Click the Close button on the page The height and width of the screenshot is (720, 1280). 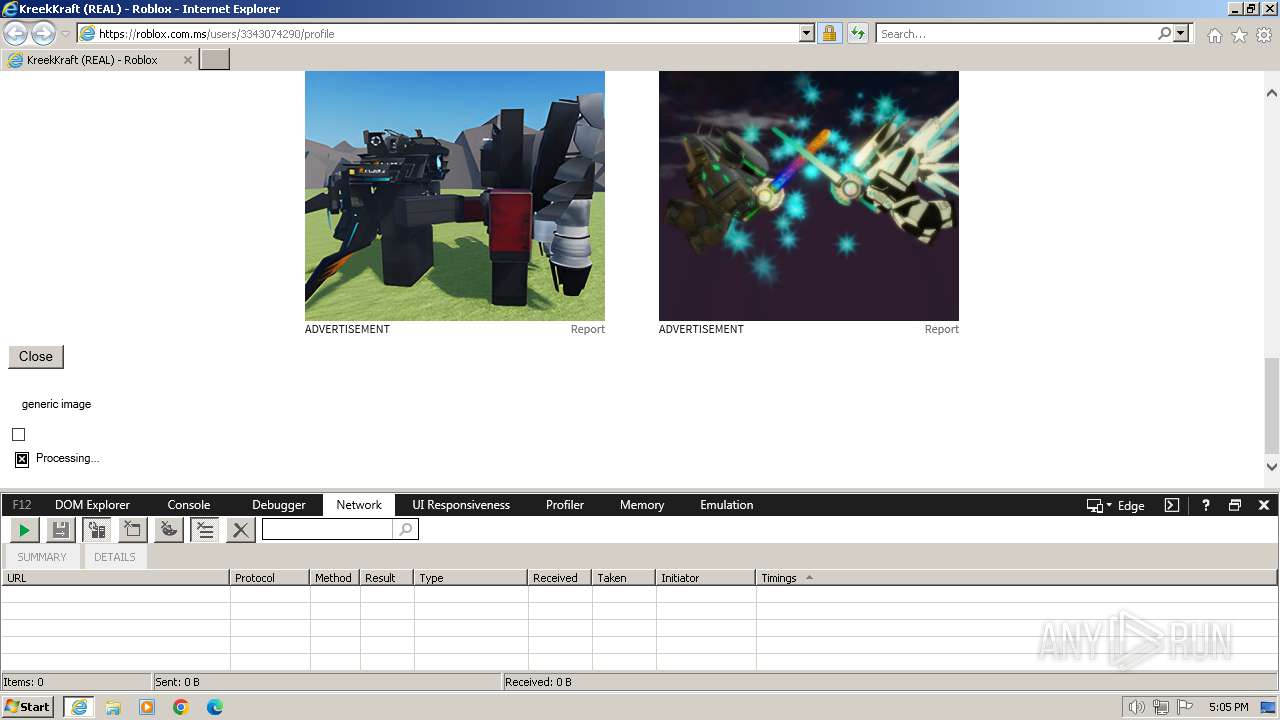pyautogui.click(x=36, y=357)
